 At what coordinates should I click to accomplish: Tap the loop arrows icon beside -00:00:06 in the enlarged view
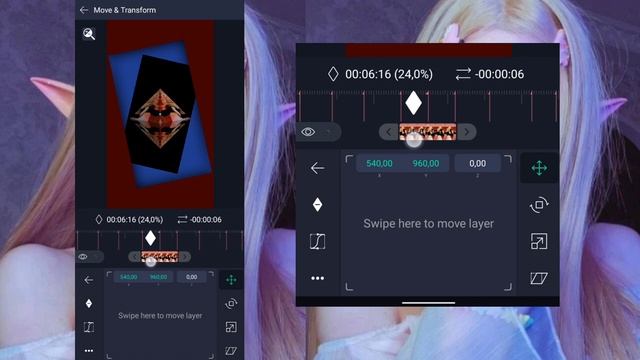point(463,74)
